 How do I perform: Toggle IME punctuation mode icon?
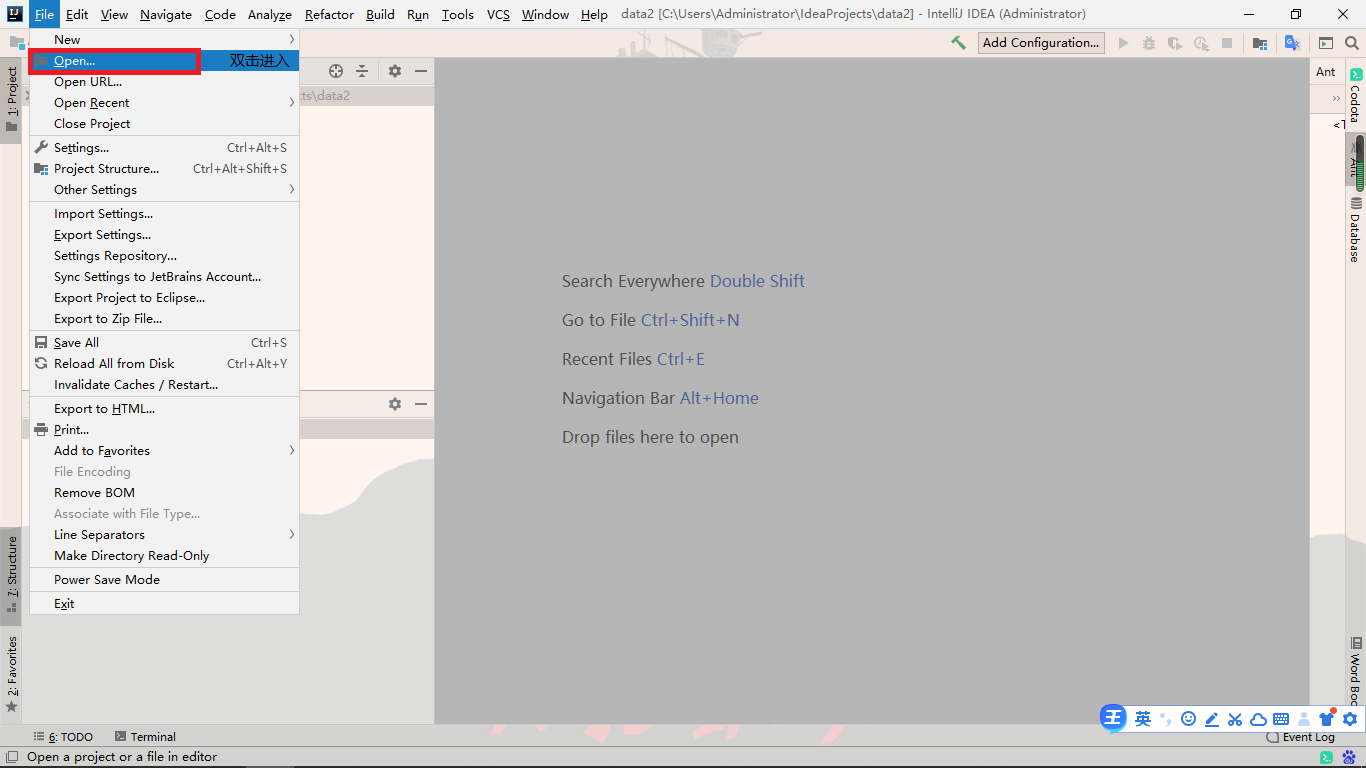coord(1166,719)
